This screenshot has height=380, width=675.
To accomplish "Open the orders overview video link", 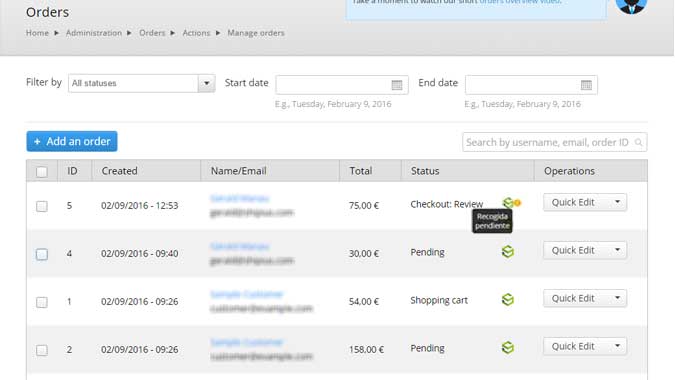I will 520,2.
